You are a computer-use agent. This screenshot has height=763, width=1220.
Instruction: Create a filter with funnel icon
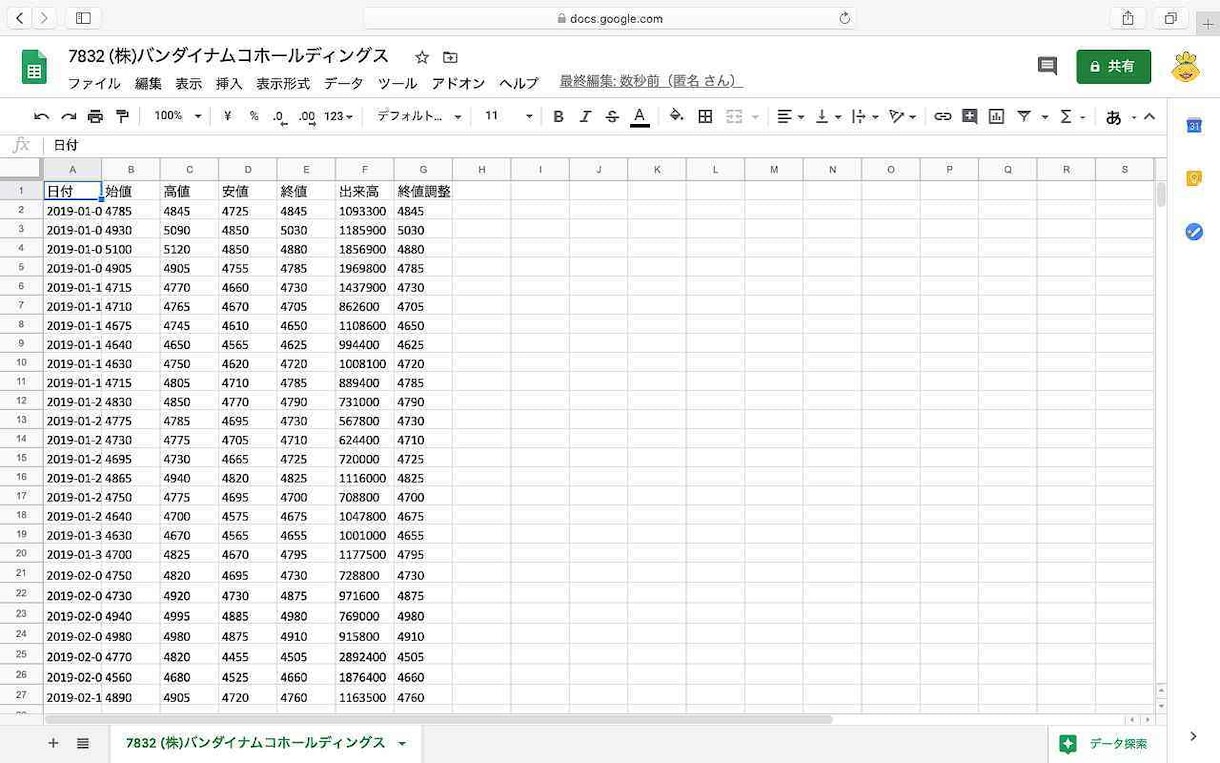[x=1024, y=117]
